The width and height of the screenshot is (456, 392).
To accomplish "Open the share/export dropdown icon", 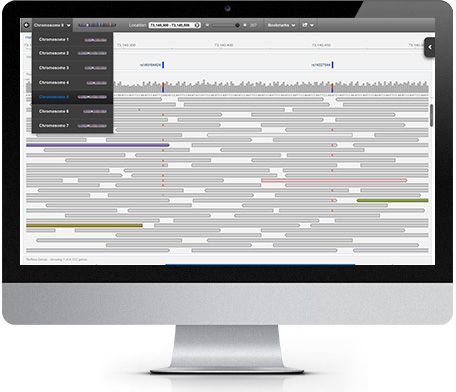I will point(308,25).
